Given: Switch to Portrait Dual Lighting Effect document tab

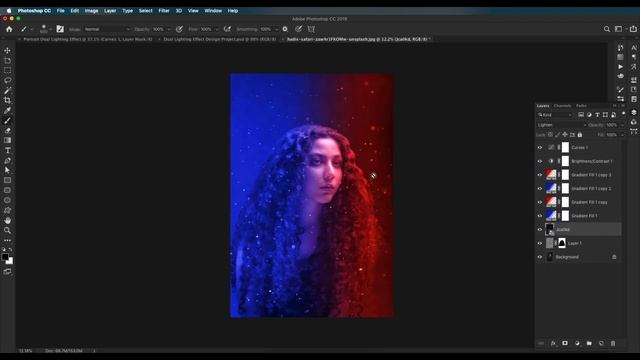Looking at the screenshot, I should (87, 39).
